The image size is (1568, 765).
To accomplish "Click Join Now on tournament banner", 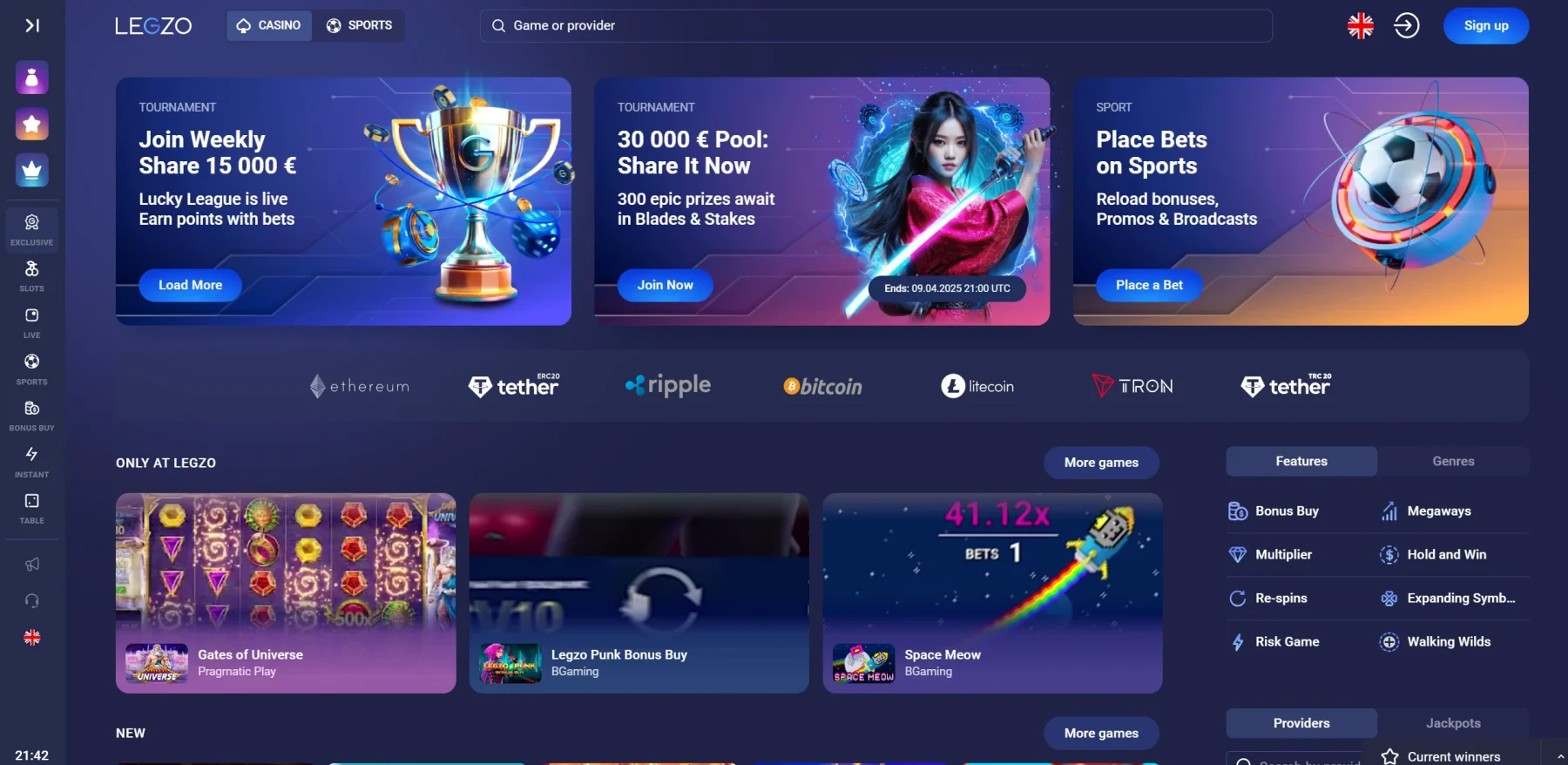I will pos(666,285).
